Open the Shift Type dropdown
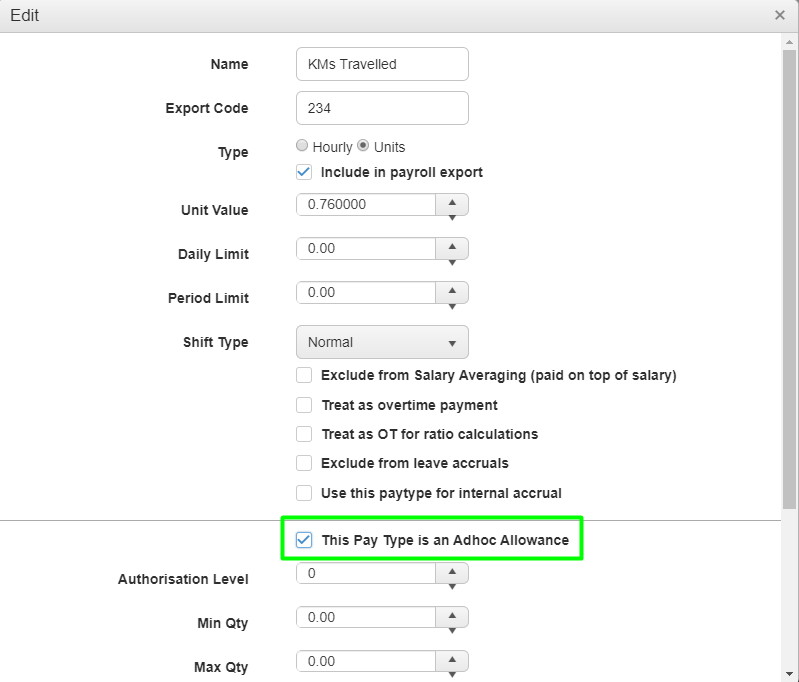Viewport: 799px width, 682px height. tap(382, 342)
